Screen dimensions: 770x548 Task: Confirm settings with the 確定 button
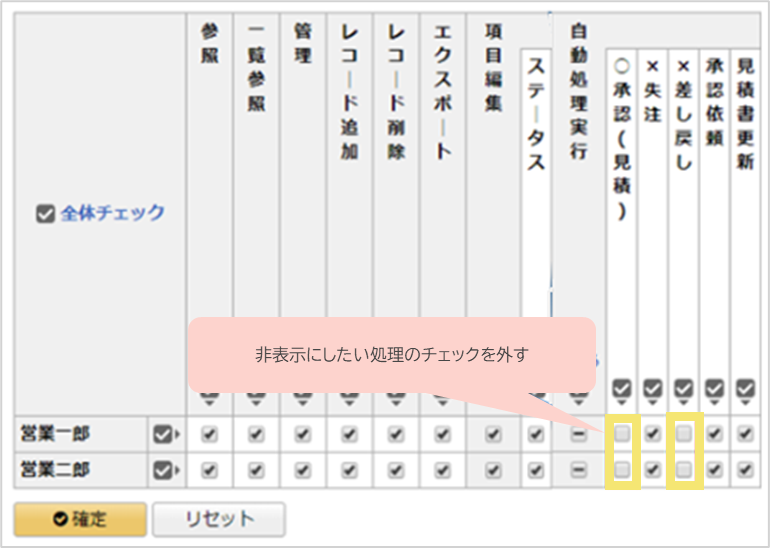[80, 519]
